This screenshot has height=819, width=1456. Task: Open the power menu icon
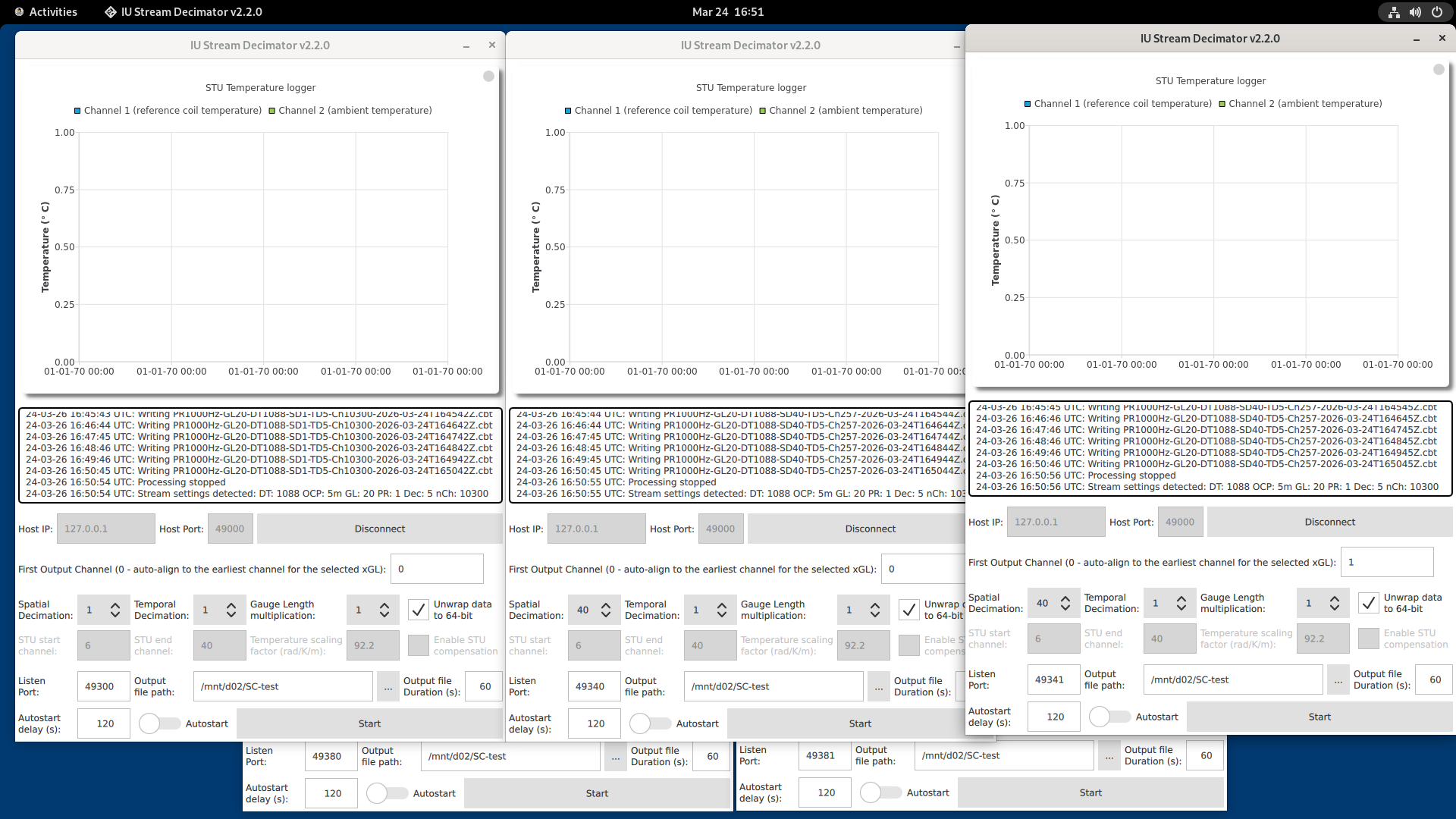tap(1437, 12)
